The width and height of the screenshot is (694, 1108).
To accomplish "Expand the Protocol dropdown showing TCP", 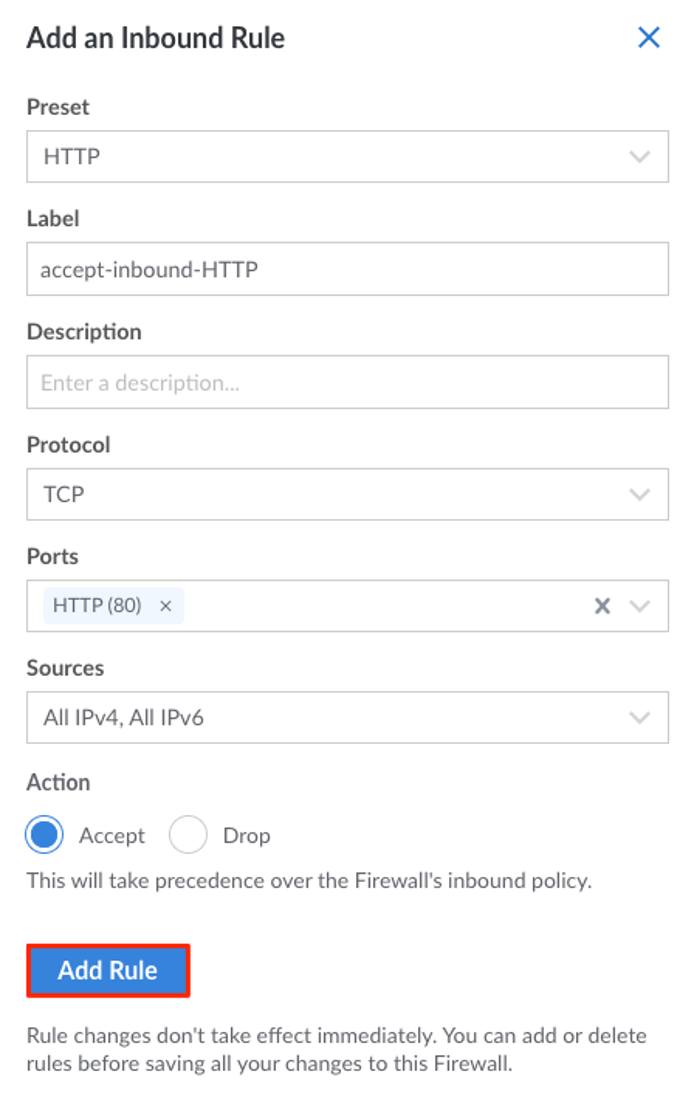I will (347, 493).
